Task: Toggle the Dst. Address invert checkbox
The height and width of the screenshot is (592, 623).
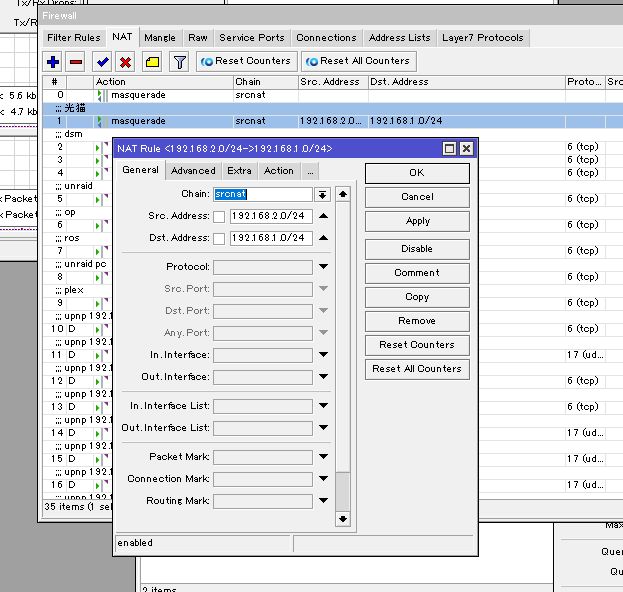Action: [219, 238]
